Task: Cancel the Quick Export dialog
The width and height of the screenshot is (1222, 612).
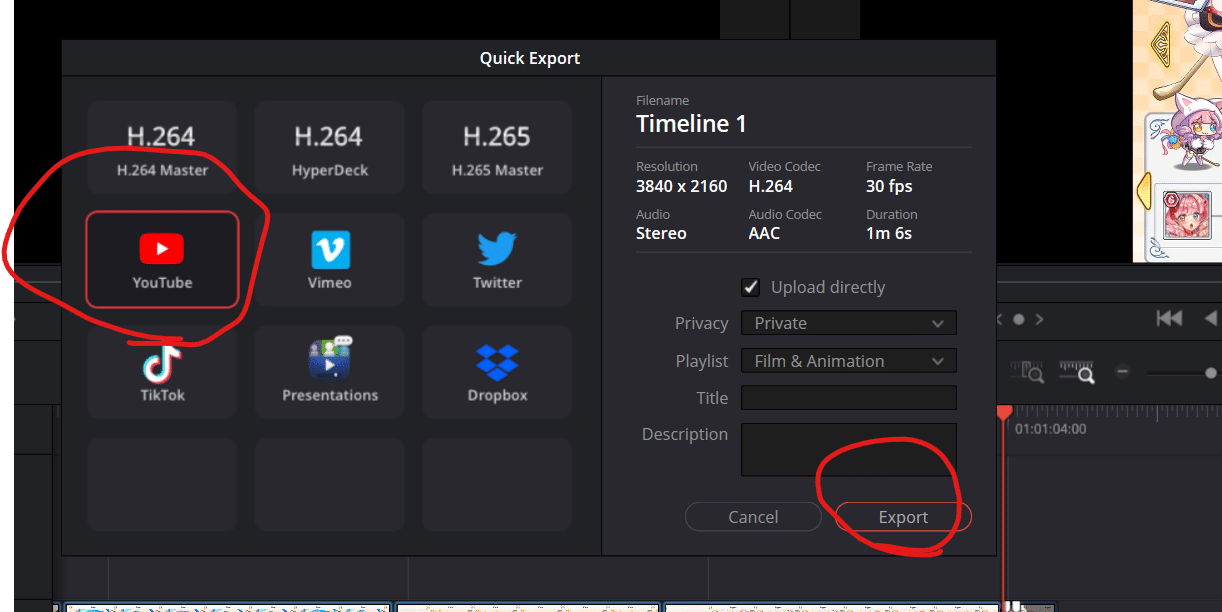Action: point(752,517)
